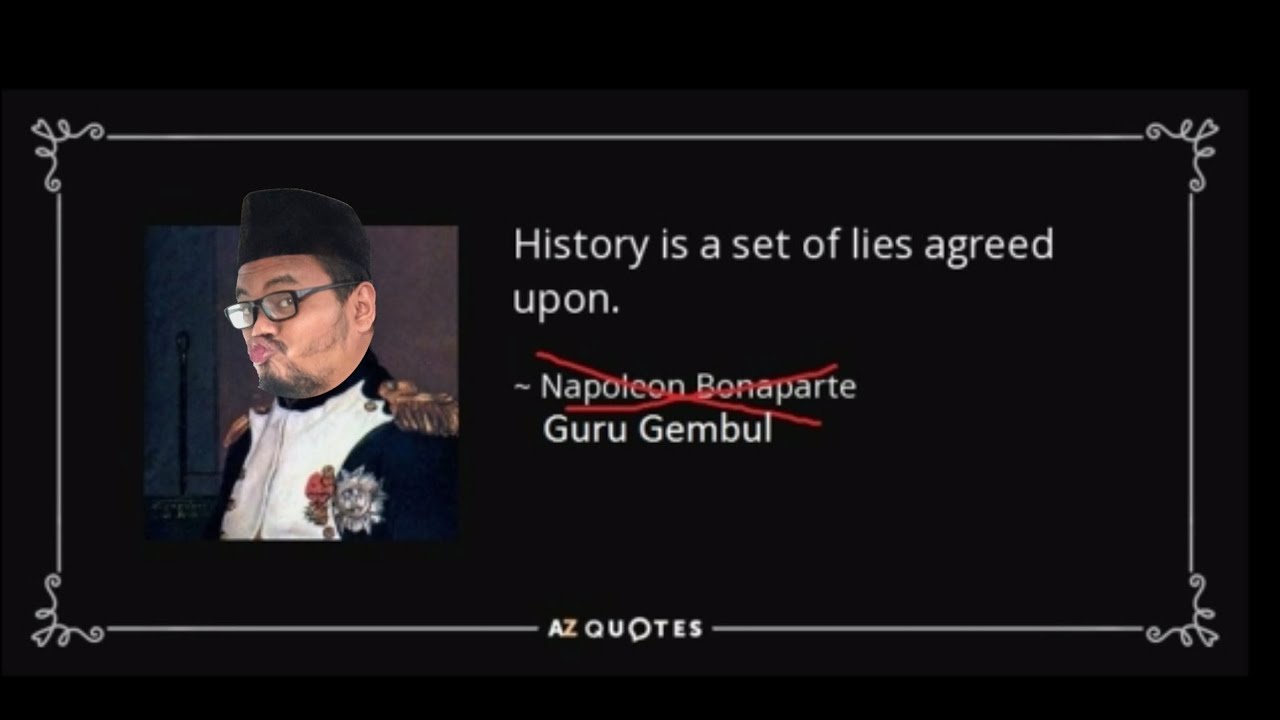
Task: Click the silver star medal on uniform
Action: click(x=359, y=498)
